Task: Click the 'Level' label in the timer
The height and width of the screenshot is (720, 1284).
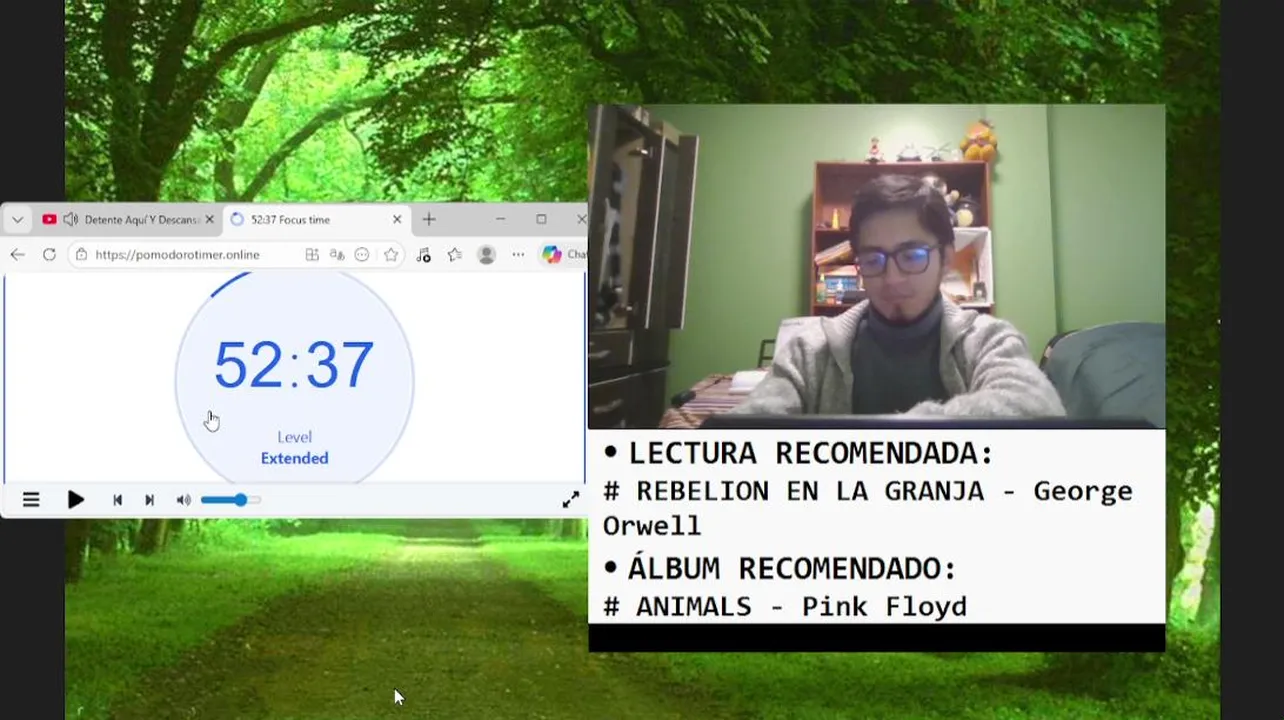Action: click(x=294, y=437)
